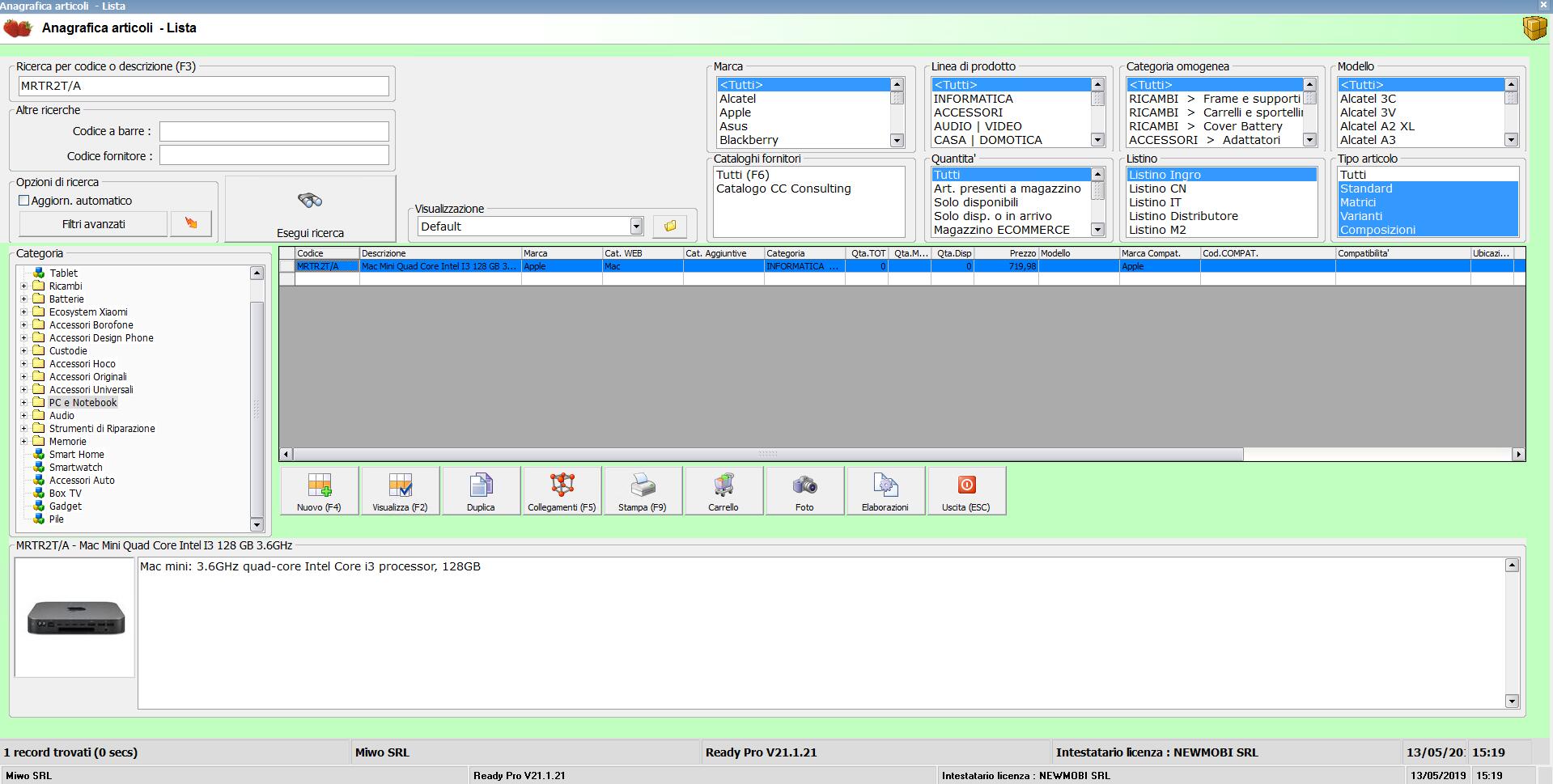Image resolution: width=1553 pixels, height=784 pixels.
Task: Select the Tablet category icon
Action: coord(38,273)
